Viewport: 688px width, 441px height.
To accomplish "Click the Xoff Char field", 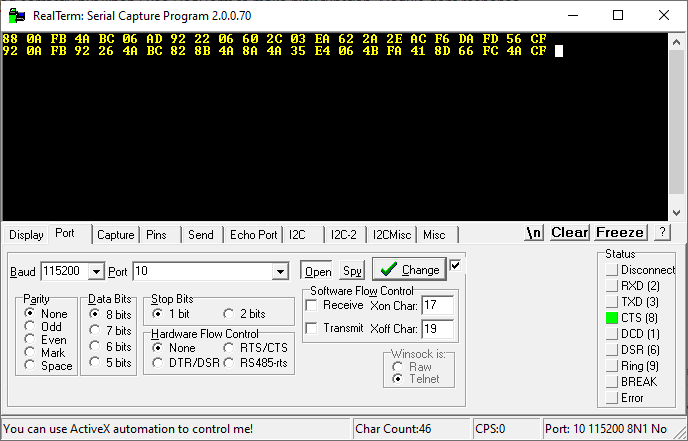I will tap(437, 329).
